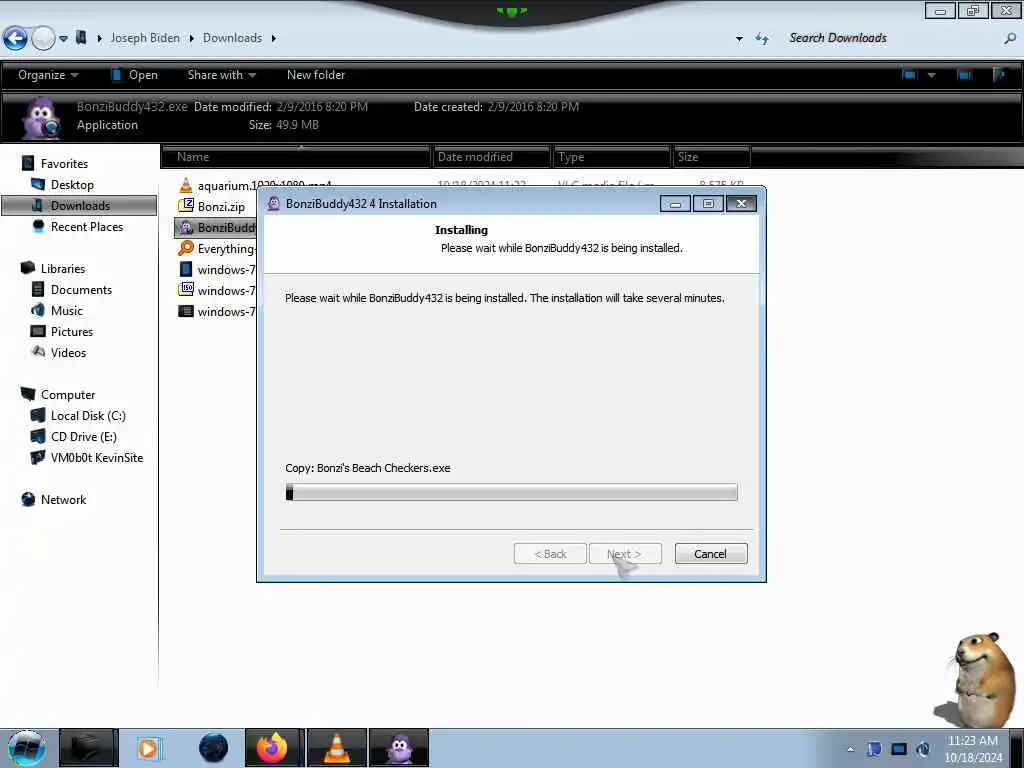Open the Windows Start menu orb
Image resolution: width=1024 pixels, height=768 pixels.
[26, 748]
